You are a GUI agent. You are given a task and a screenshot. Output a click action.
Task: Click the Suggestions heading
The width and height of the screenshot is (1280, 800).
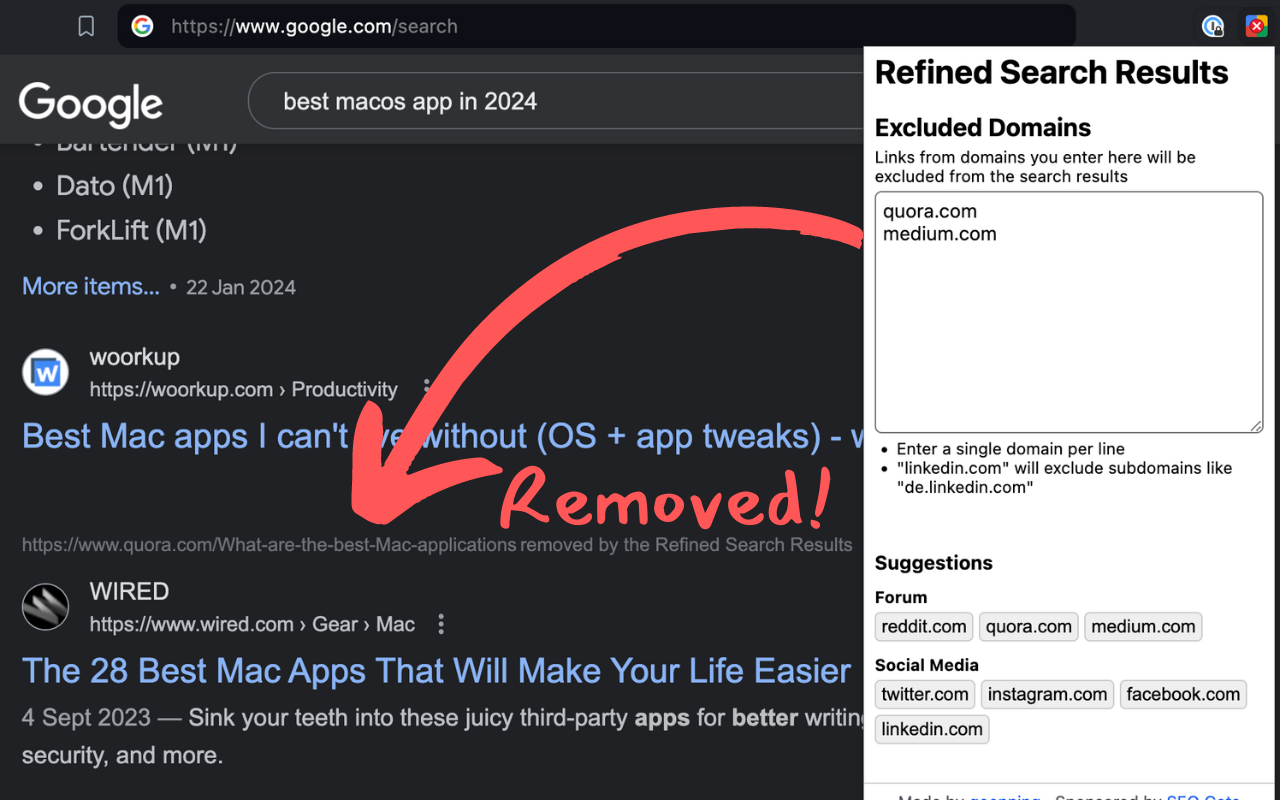point(934,563)
